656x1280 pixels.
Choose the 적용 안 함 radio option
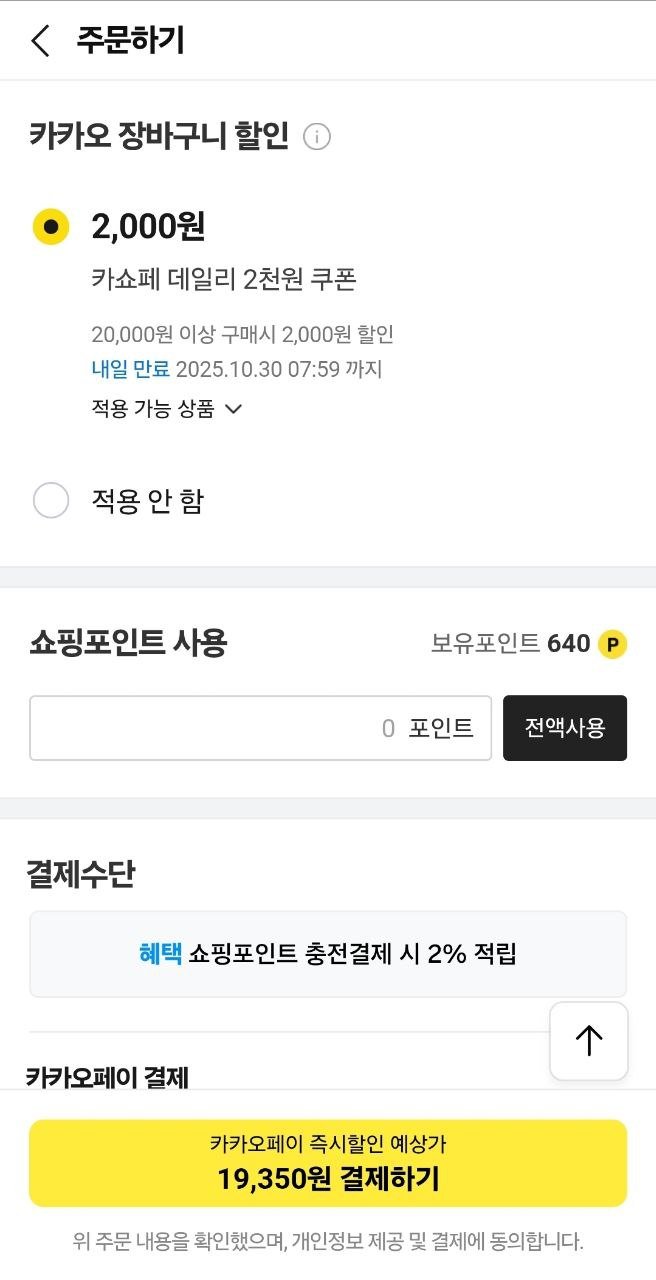point(51,500)
